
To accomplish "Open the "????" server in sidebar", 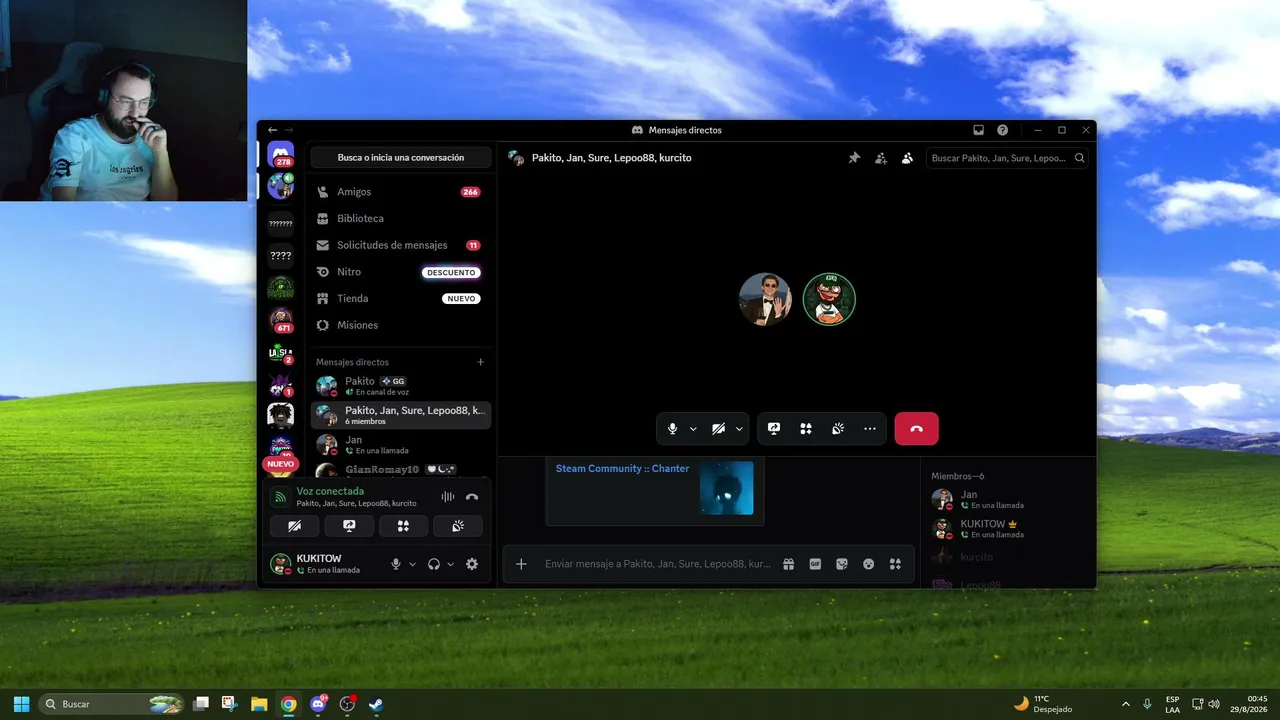I will click(x=281, y=255).
